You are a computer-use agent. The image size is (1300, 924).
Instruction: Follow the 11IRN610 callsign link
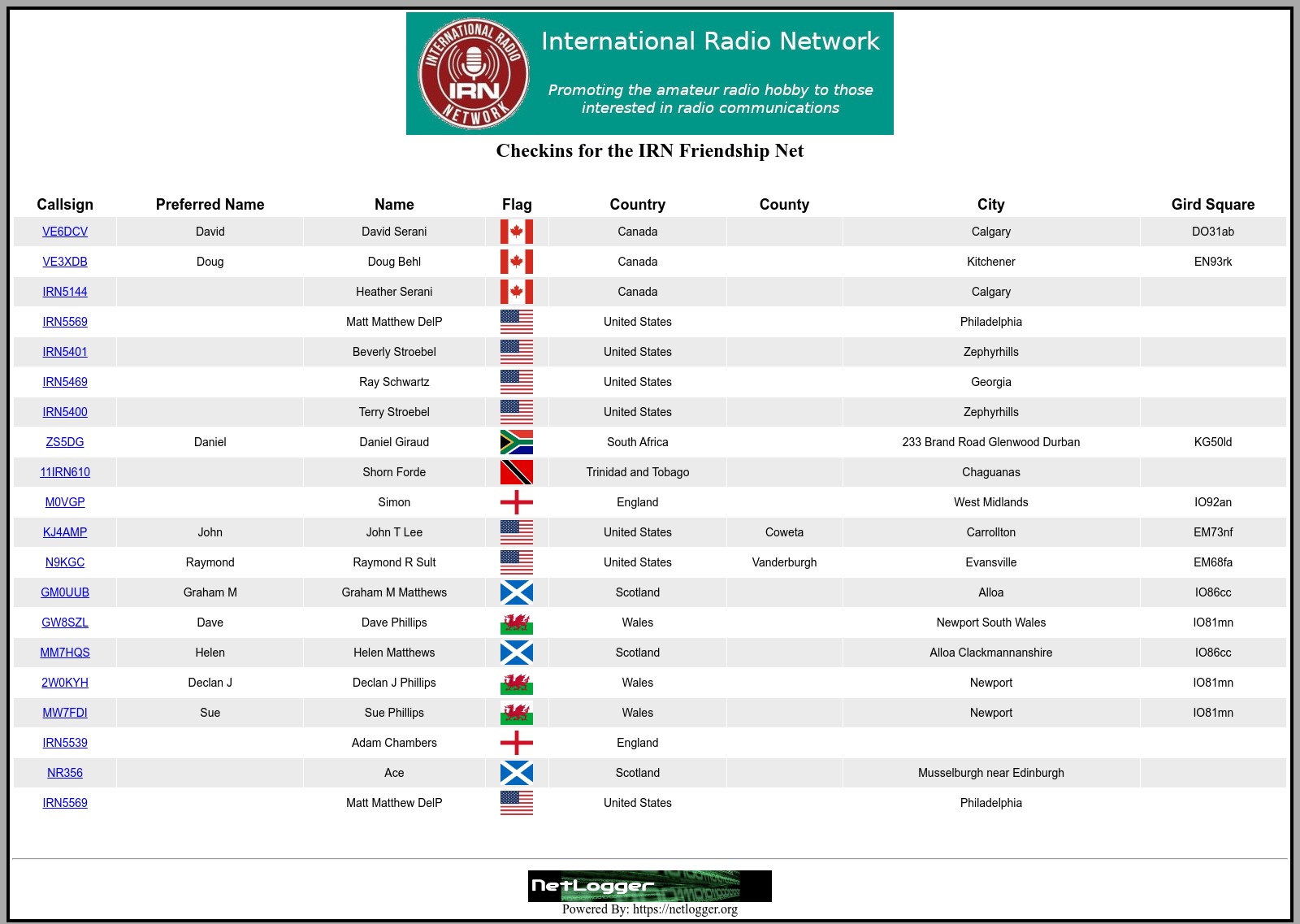point(65,472)
